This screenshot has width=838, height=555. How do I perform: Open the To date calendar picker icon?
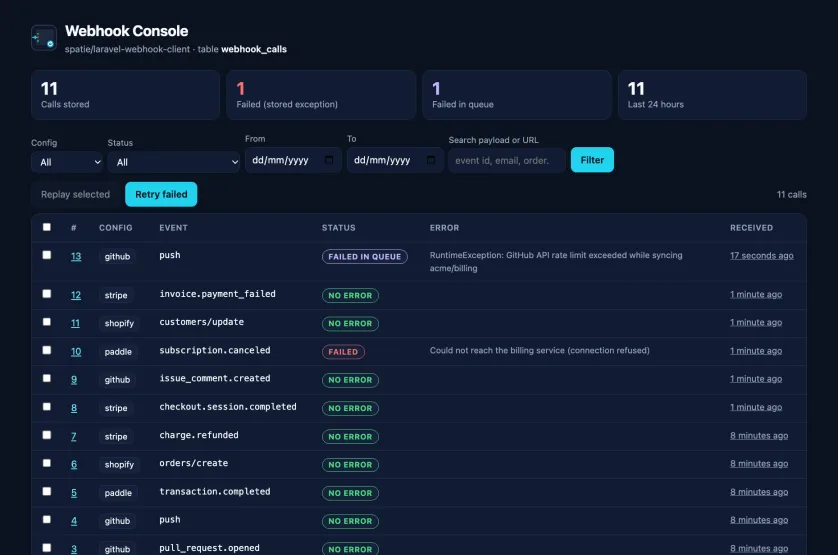431,160
